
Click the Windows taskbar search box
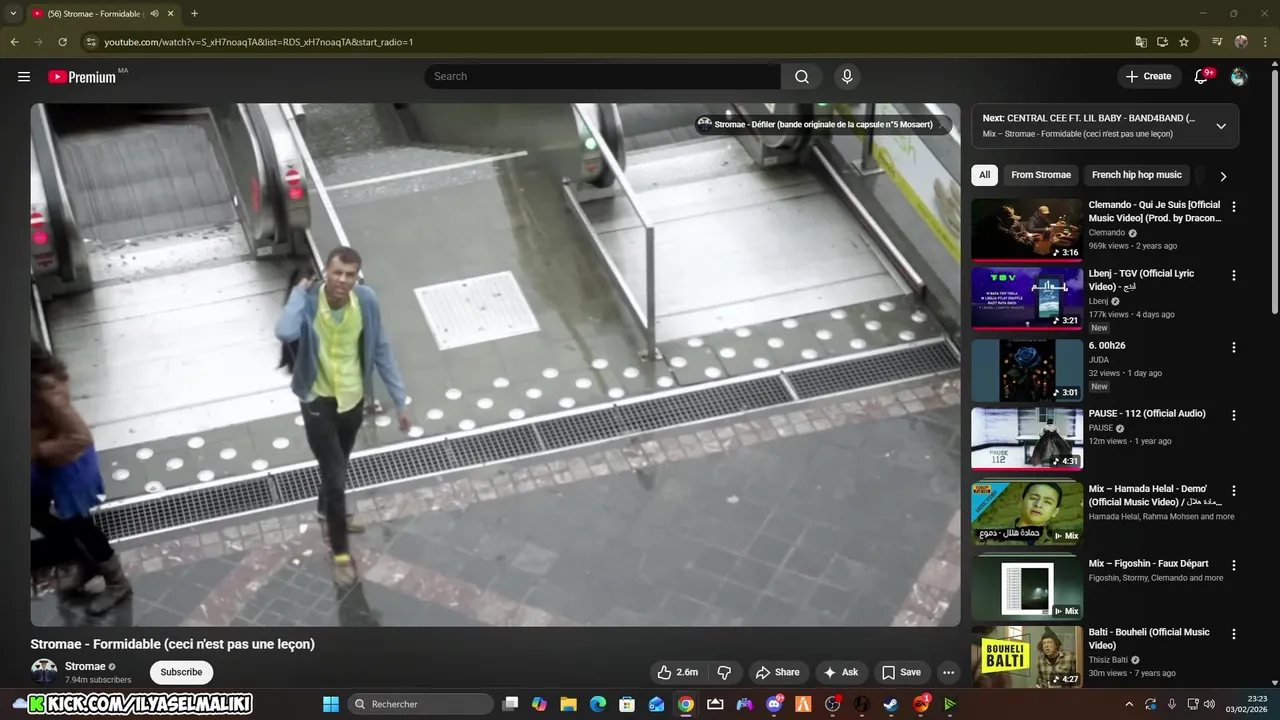[420, 704]
